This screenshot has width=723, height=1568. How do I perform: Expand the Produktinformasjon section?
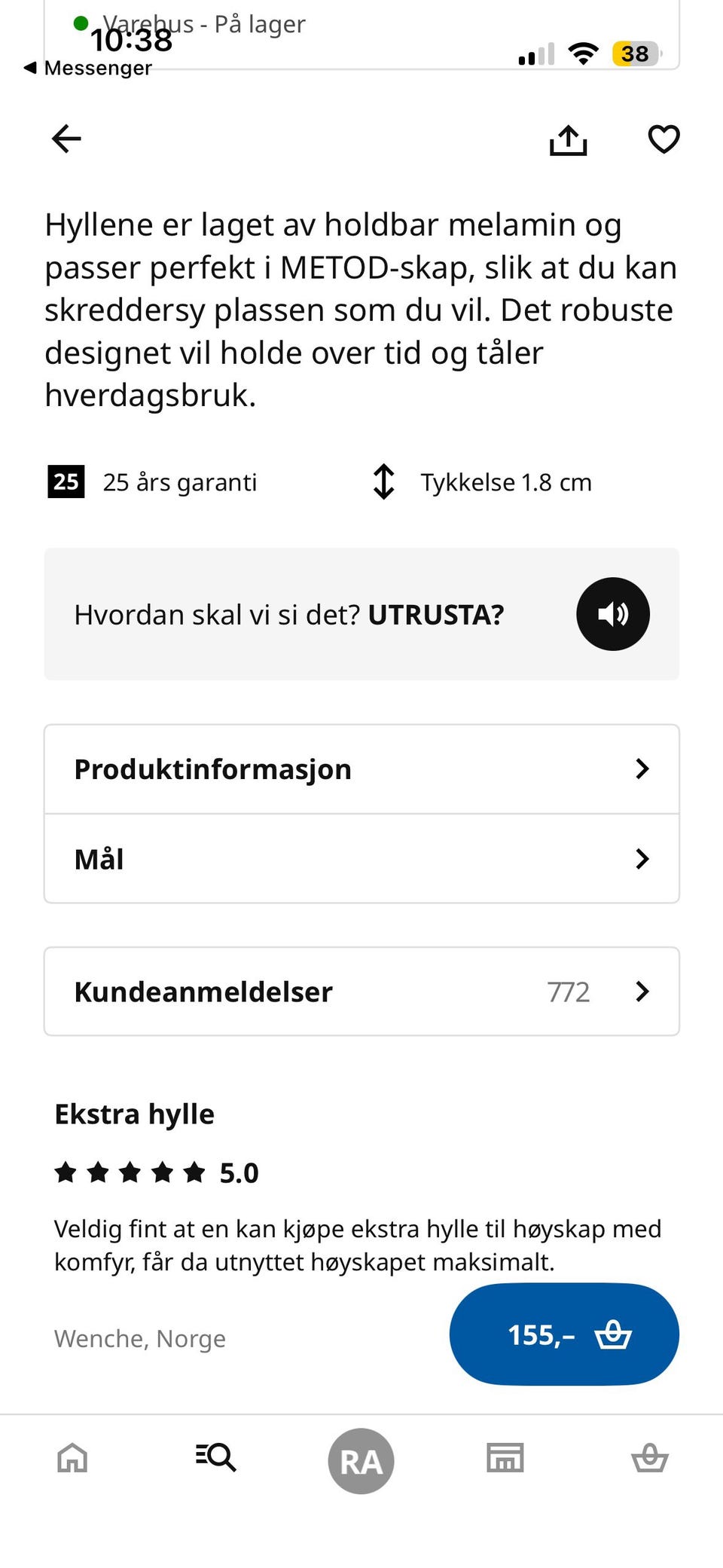361,769
